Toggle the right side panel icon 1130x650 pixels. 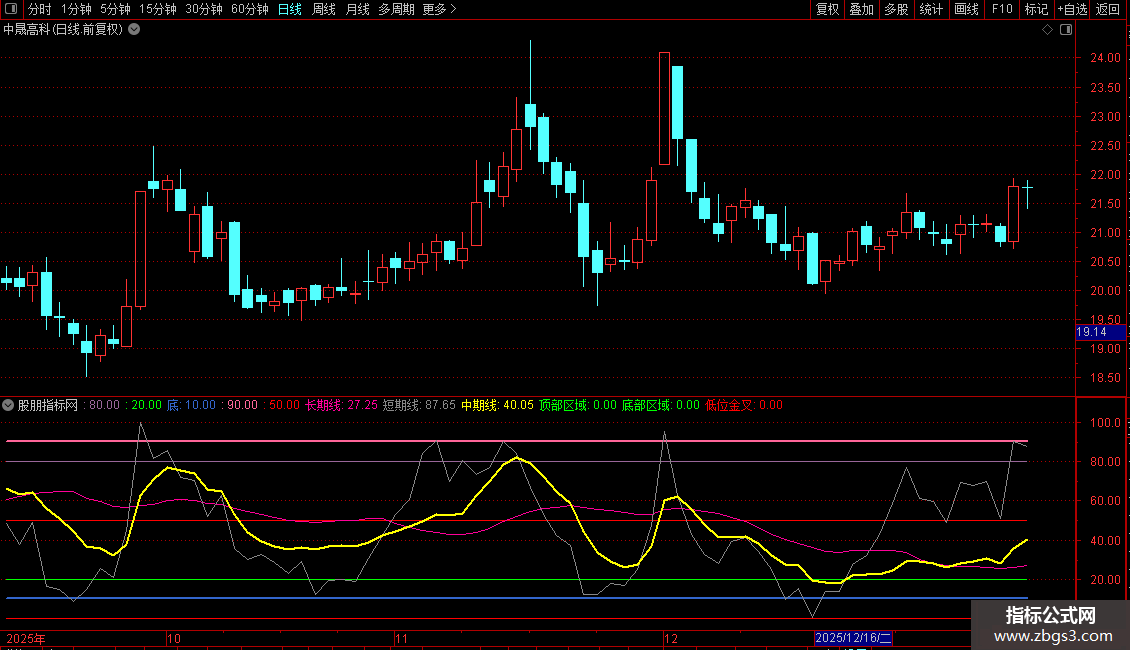point(1066,30)
